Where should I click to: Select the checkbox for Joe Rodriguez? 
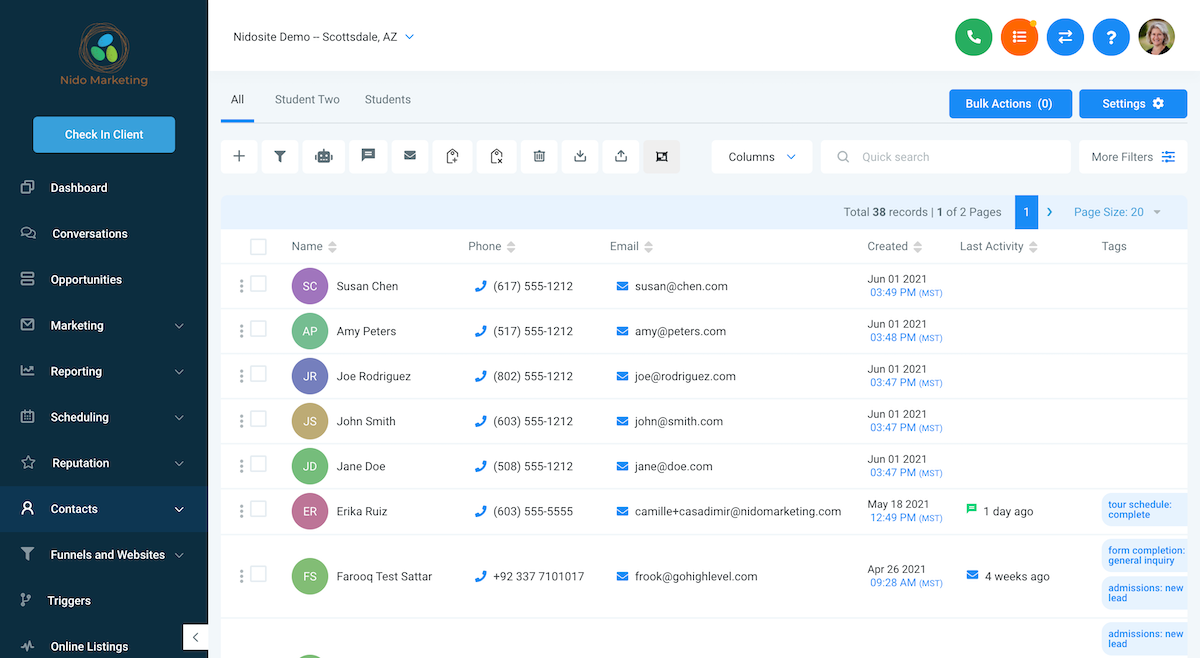pos(258,374)
